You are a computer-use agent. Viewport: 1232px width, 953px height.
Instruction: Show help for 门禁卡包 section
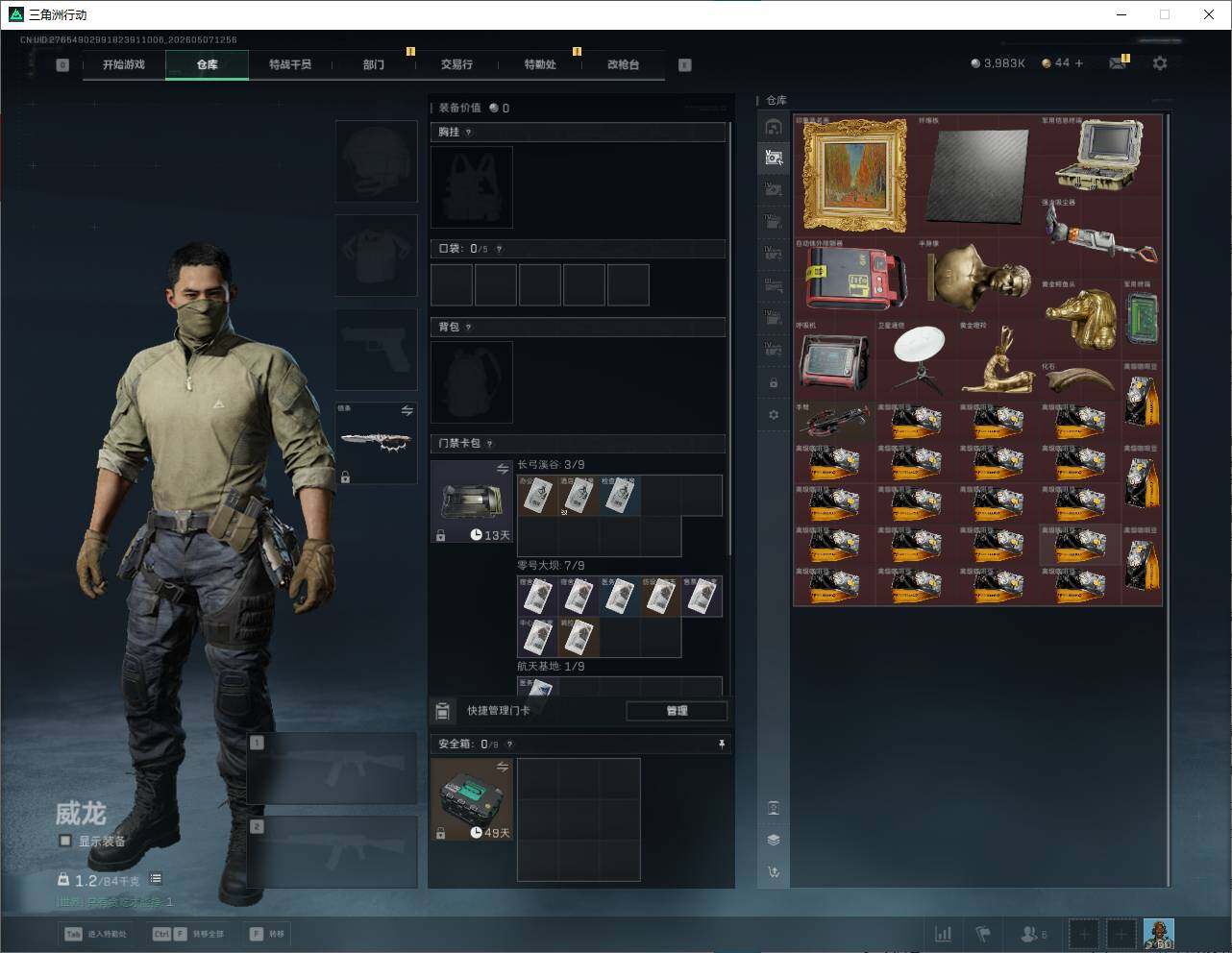click(x=489, y=444)
